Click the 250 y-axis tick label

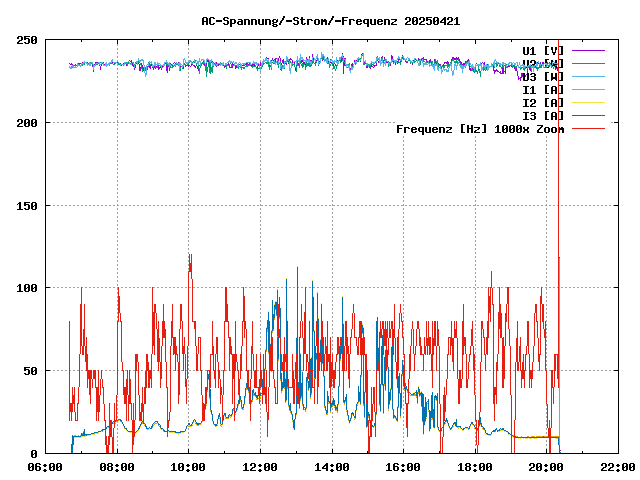[x=27, y=40]
